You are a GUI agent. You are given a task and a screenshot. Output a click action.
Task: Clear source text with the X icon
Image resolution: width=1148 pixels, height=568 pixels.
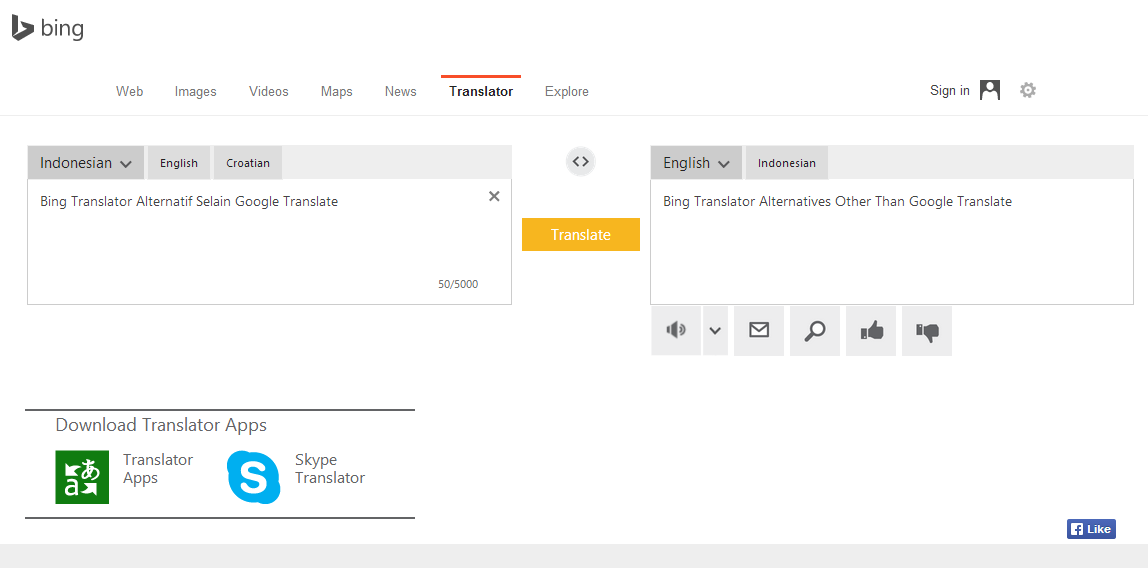click(x=494, y=196)
